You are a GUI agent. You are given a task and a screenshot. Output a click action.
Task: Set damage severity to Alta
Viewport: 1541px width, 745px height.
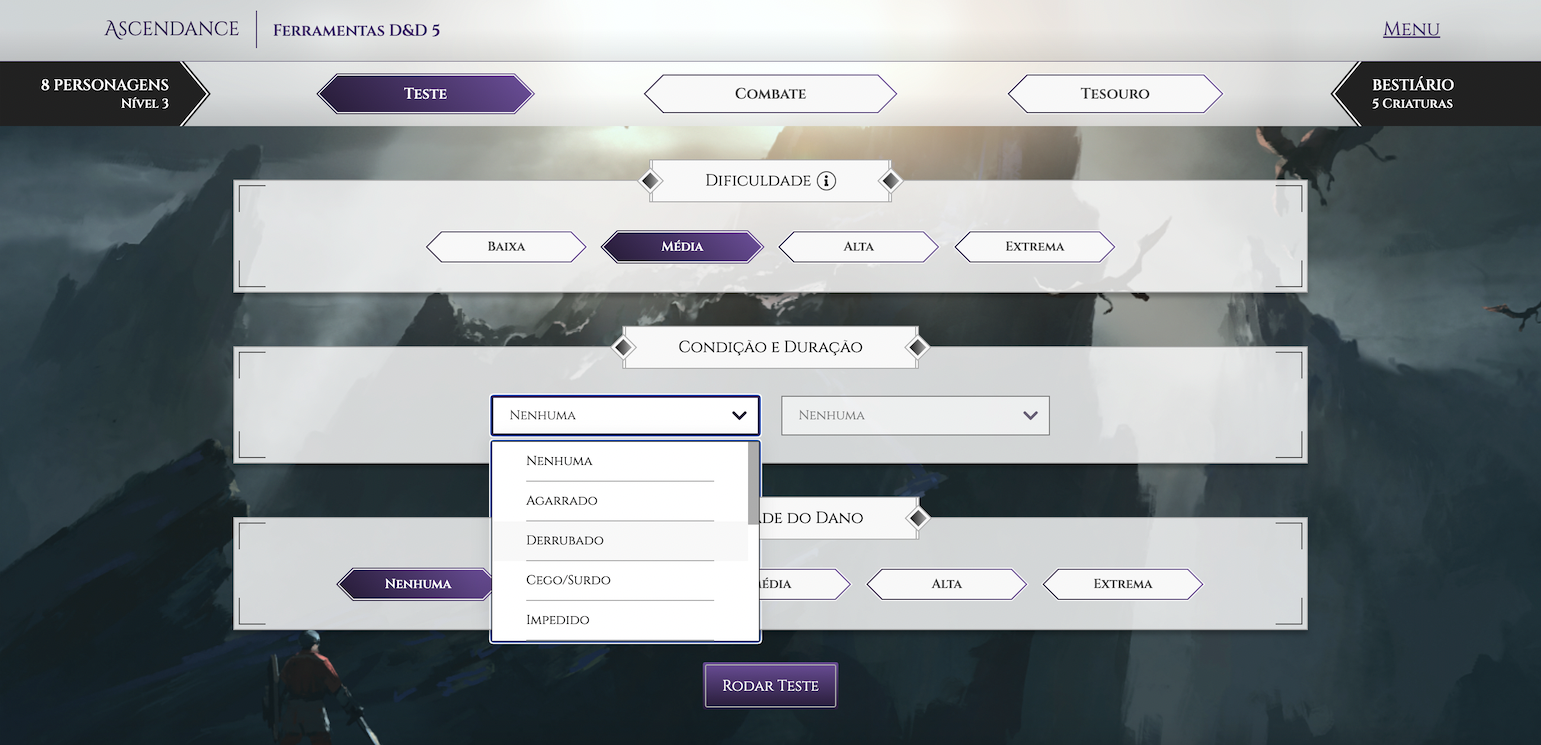tap(946, 584)
